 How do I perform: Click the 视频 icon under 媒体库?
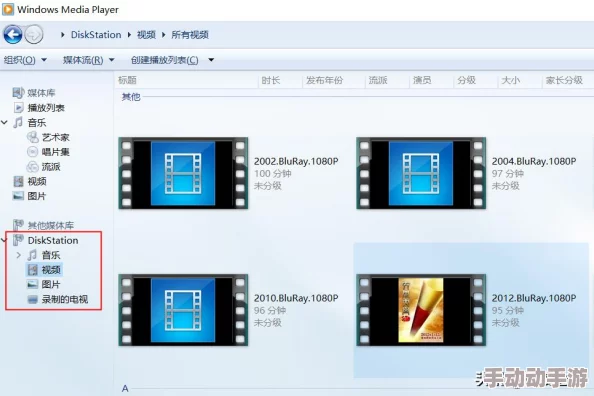pyautogui.click(x=18, y=182)
